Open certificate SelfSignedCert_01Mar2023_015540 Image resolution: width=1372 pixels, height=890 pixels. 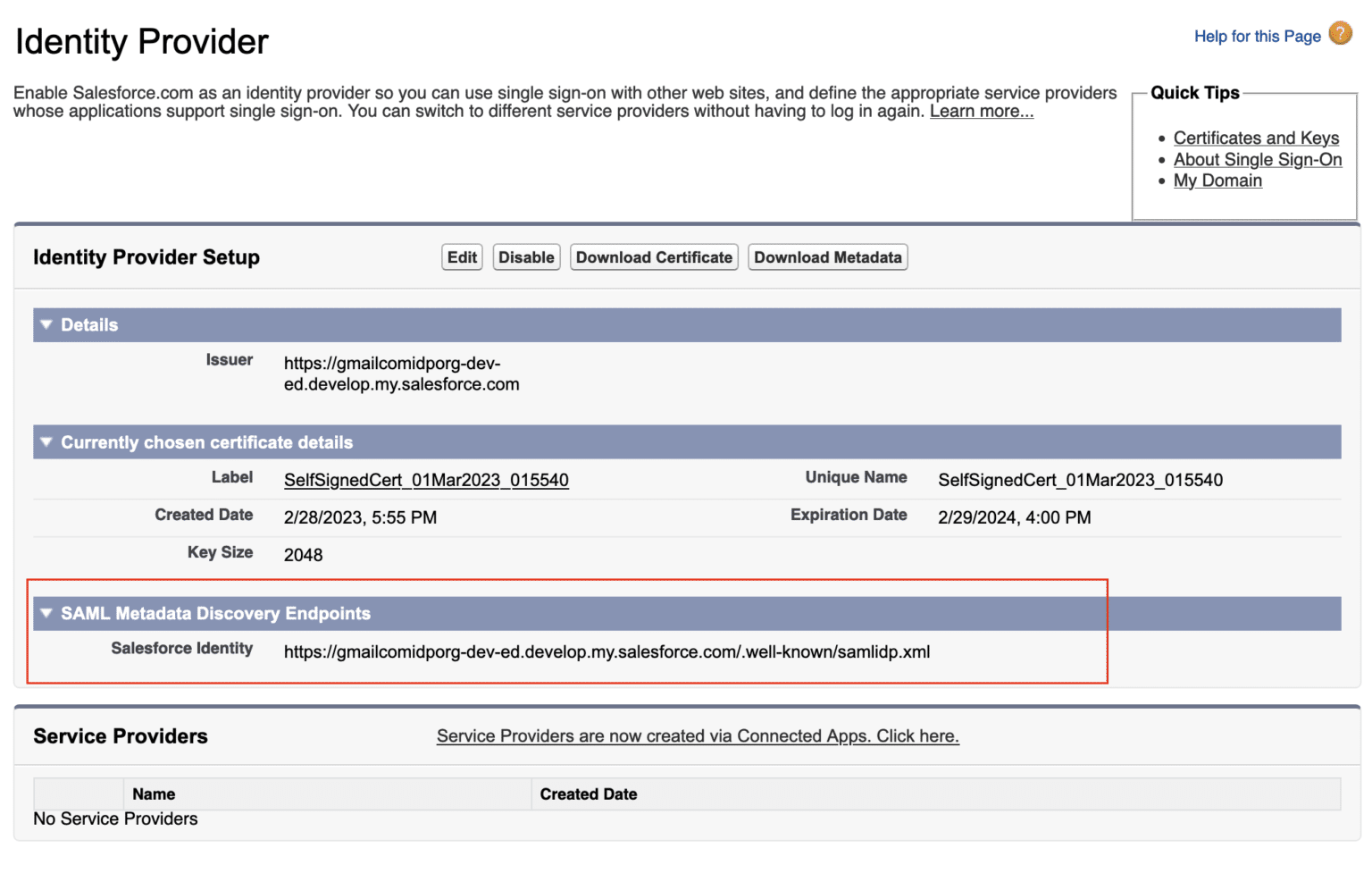pyautogui.click(x=426, y=480)
